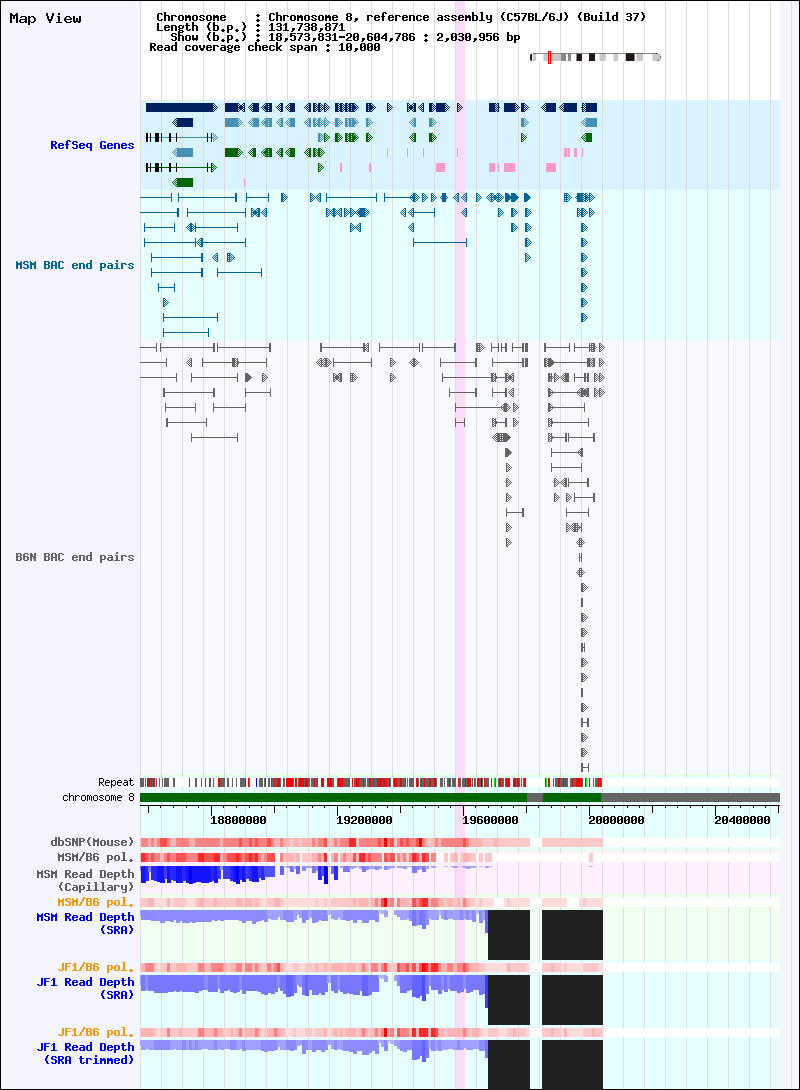Click JF1/B6 pol. label above JF1 Read Depth (SRA)
This screenshot has width=800, height=1090.
tap(95, 967)
